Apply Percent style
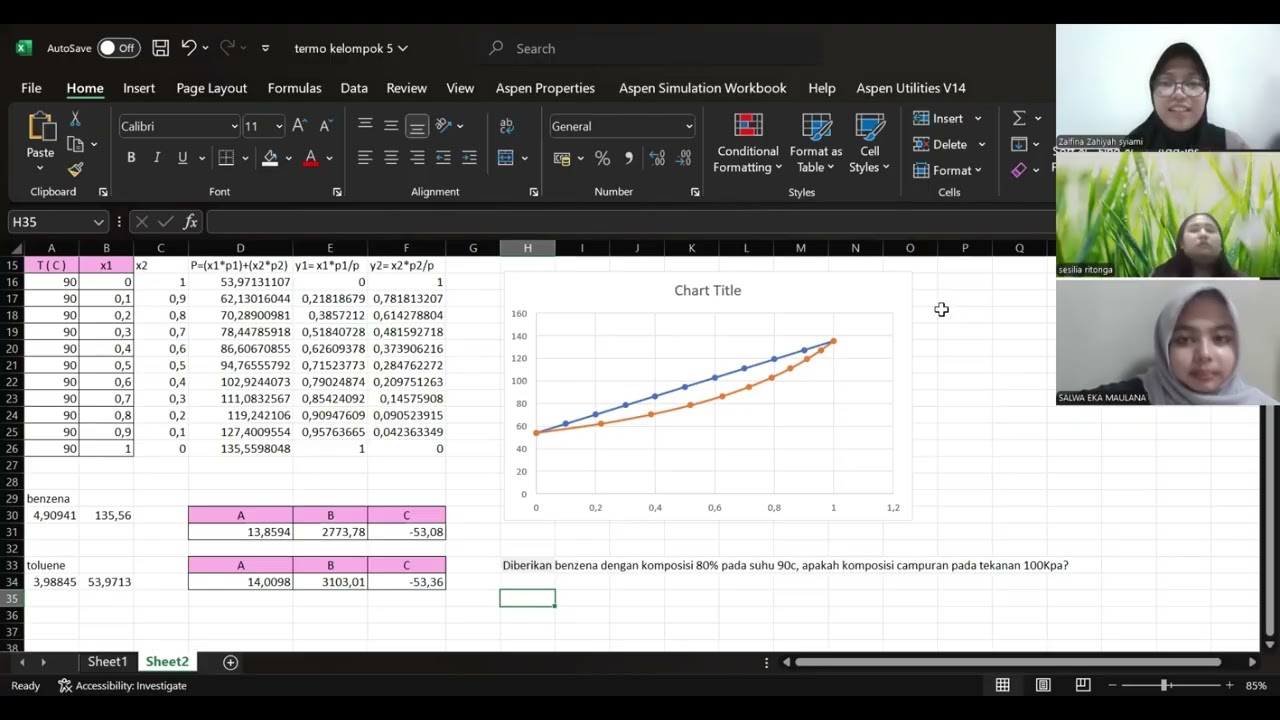This screenshot has height=720, width=1280. (x=602, y=158)
